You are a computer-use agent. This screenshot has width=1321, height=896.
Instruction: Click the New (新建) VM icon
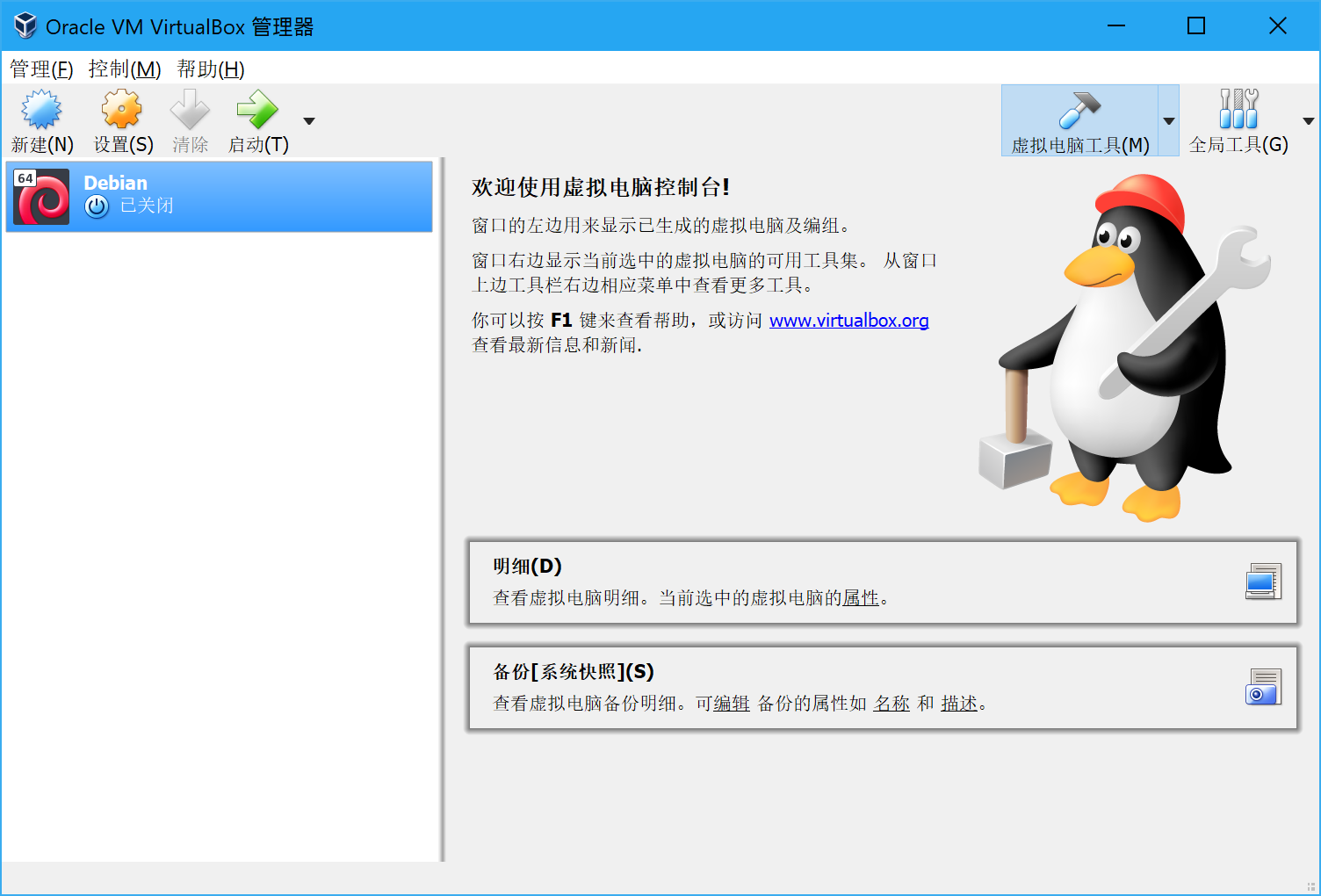[41, 111]
